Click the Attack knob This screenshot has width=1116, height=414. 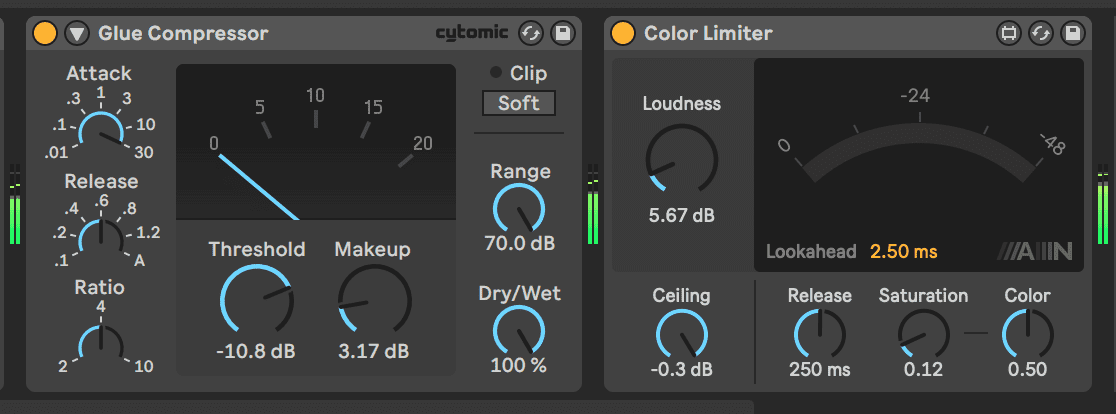click(101, 132)
